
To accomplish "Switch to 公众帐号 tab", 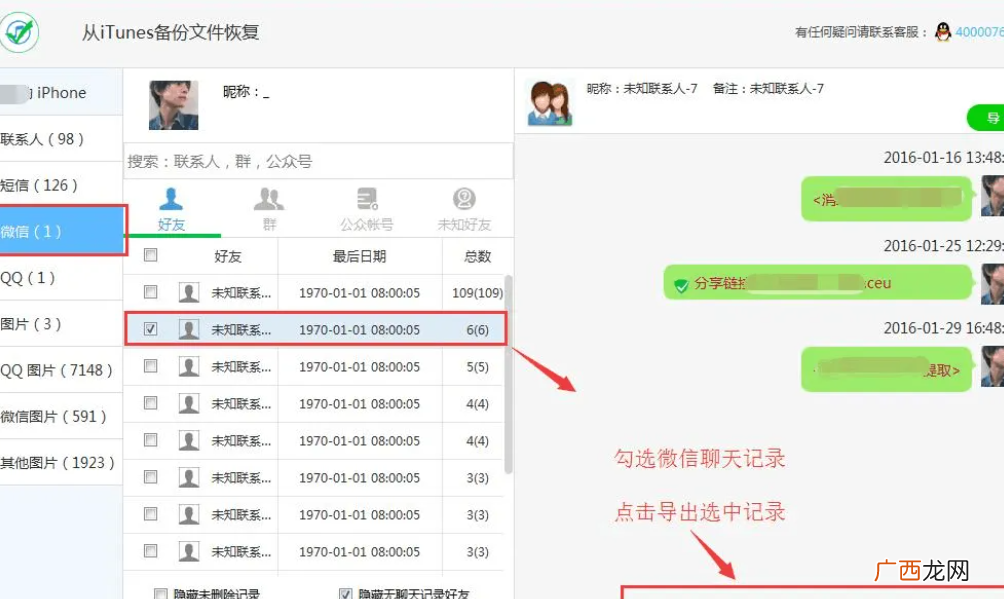I will [366, 210].
